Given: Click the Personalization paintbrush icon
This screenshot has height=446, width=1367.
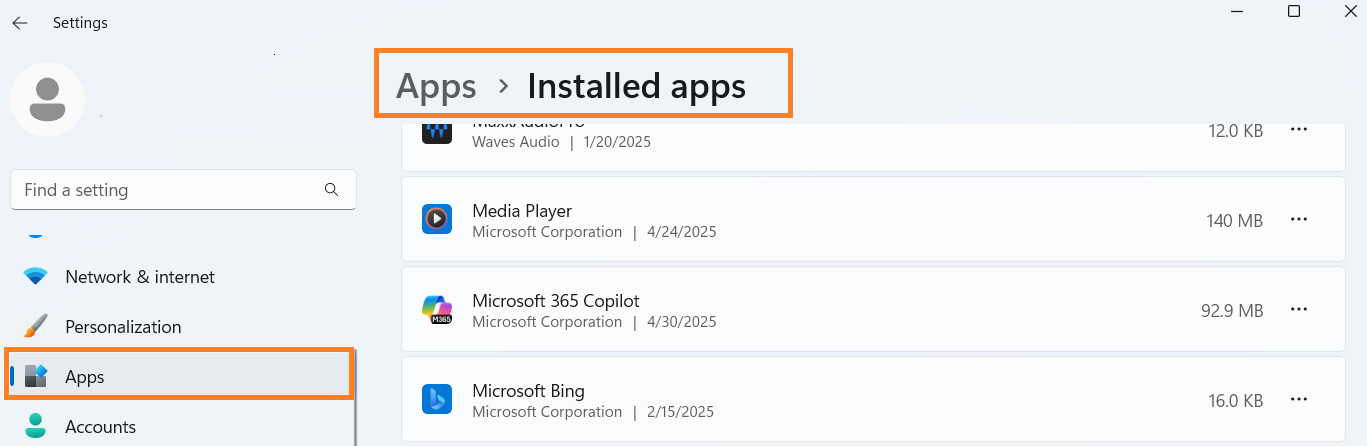Looking at the screenshot, I should (36, 327).
